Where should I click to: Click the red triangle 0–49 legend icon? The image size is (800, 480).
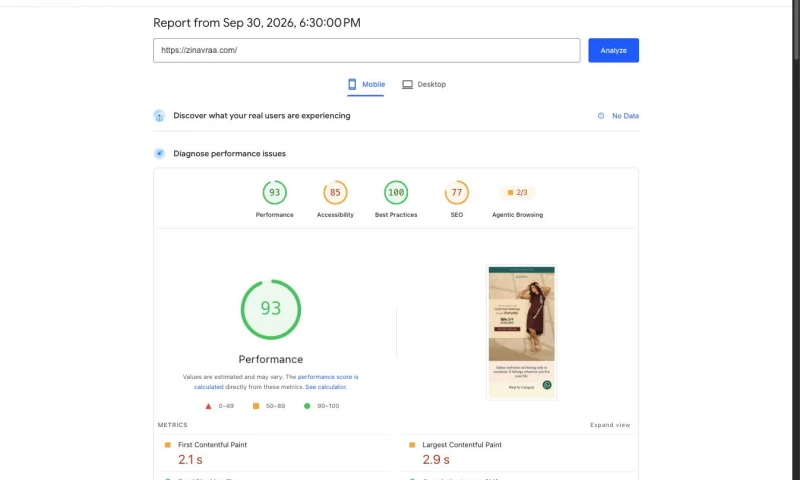click(x=208, y=406)
